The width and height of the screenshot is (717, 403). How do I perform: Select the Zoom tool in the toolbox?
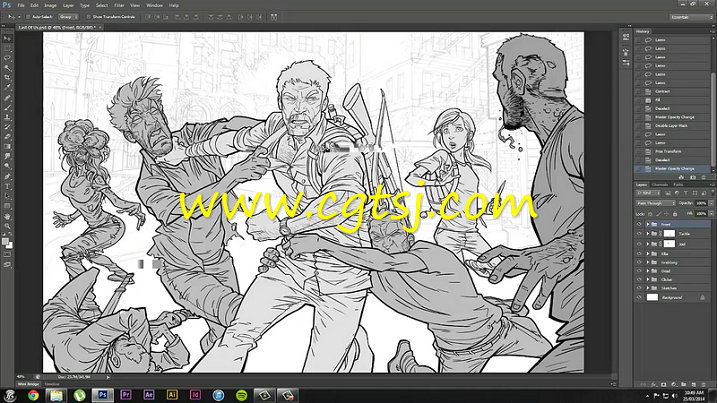pyautogui.click(x=7, y=226)
